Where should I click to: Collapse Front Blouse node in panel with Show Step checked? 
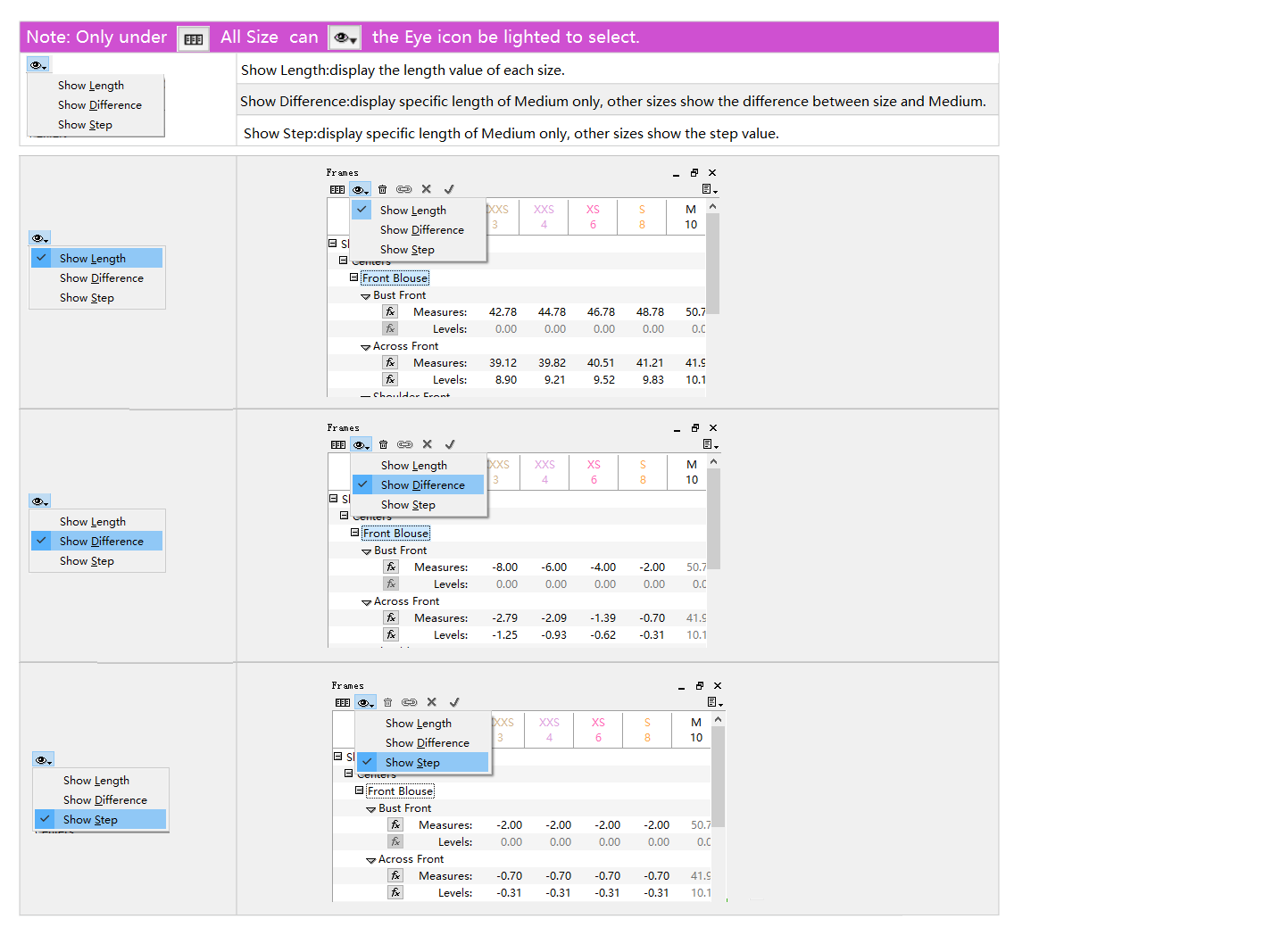pyautogui.click(x=360, y=791)
